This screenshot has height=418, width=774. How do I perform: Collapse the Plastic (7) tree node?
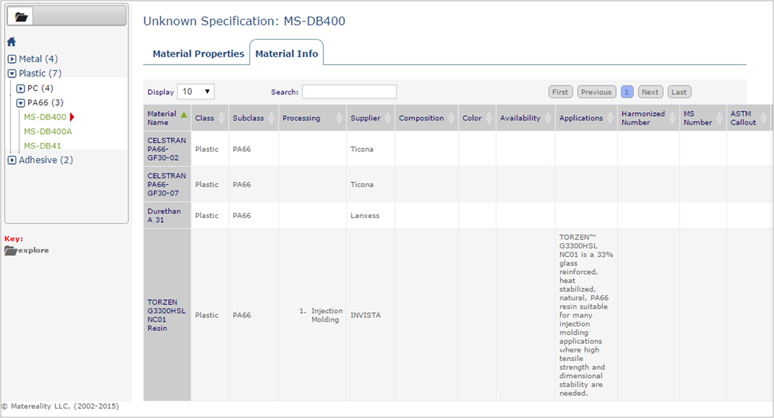point(12,74)
